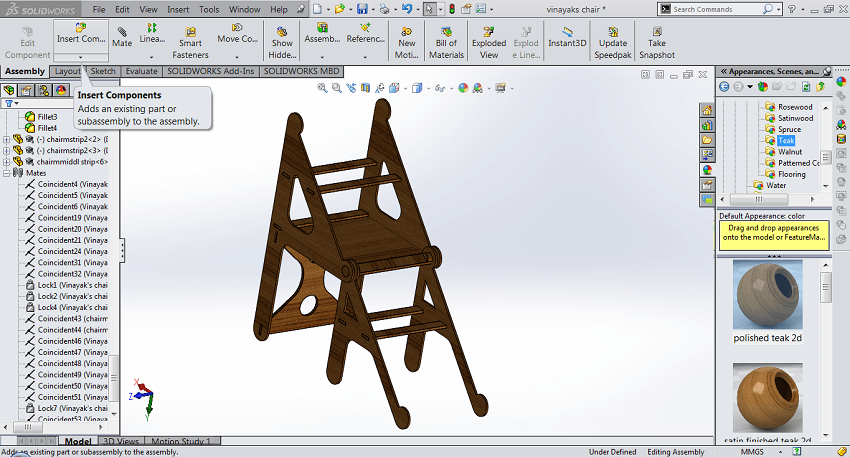This screenshot has height=457, width=850.
Task: Click the Zoom to Fit icon
Action: pyautogui.click(x=322, y=88)
